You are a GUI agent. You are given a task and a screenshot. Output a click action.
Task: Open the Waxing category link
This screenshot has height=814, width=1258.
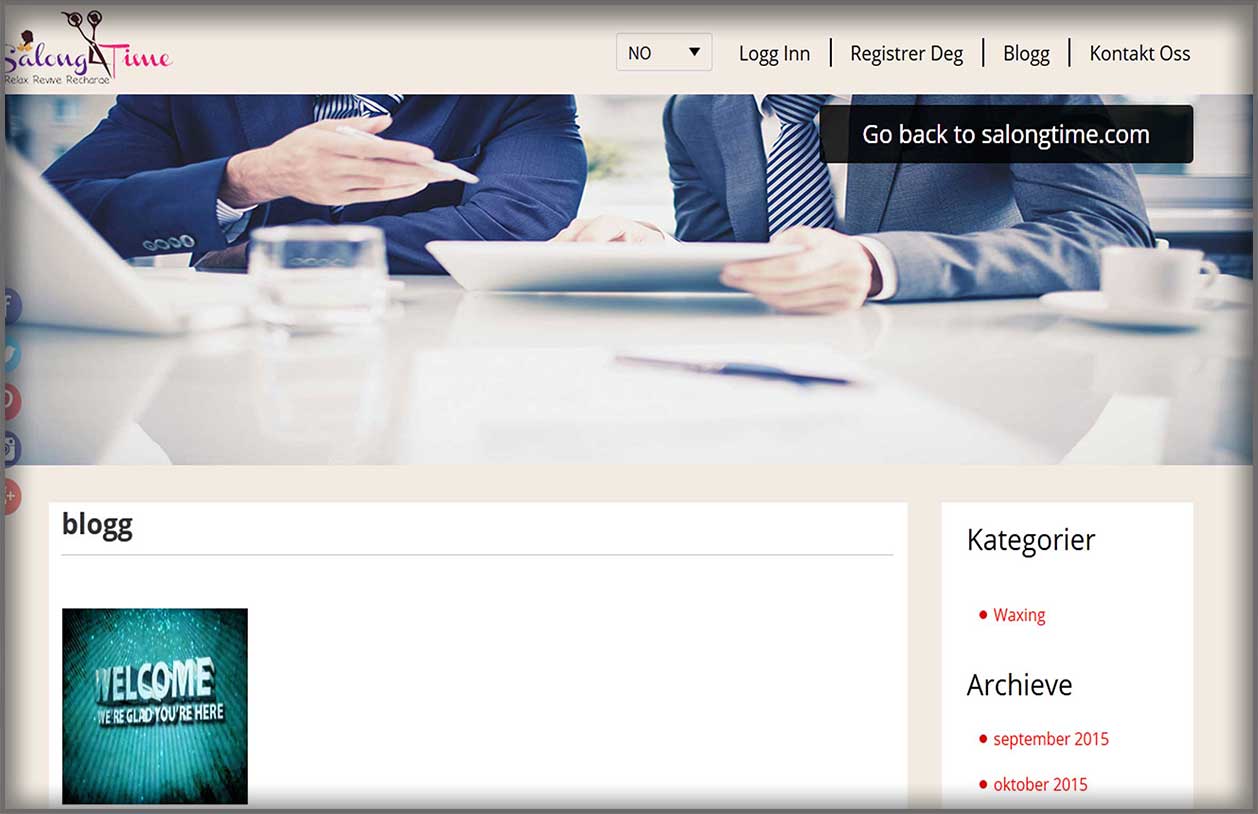point(1019,615)
